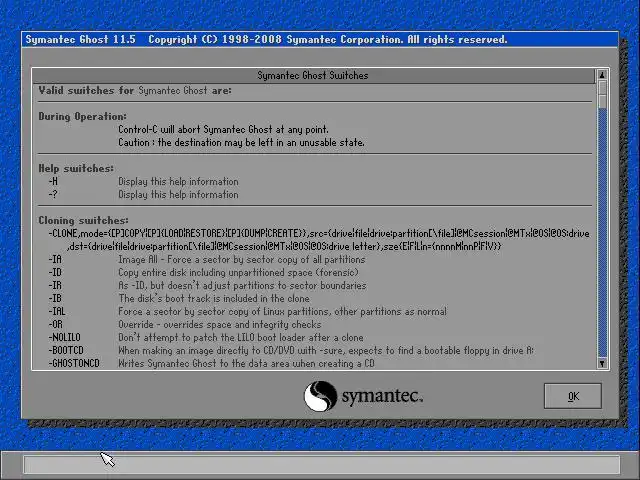Viewport: 640px width, 480px height.
Task: Click the -CLONE,mode= syntax line
Action: tap(319, 233)
